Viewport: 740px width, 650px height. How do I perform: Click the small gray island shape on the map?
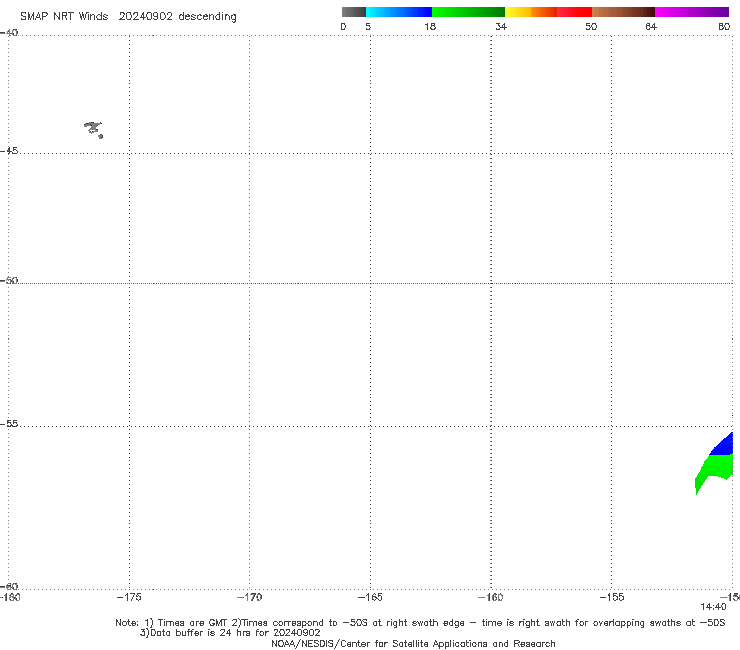pos(93,129)
